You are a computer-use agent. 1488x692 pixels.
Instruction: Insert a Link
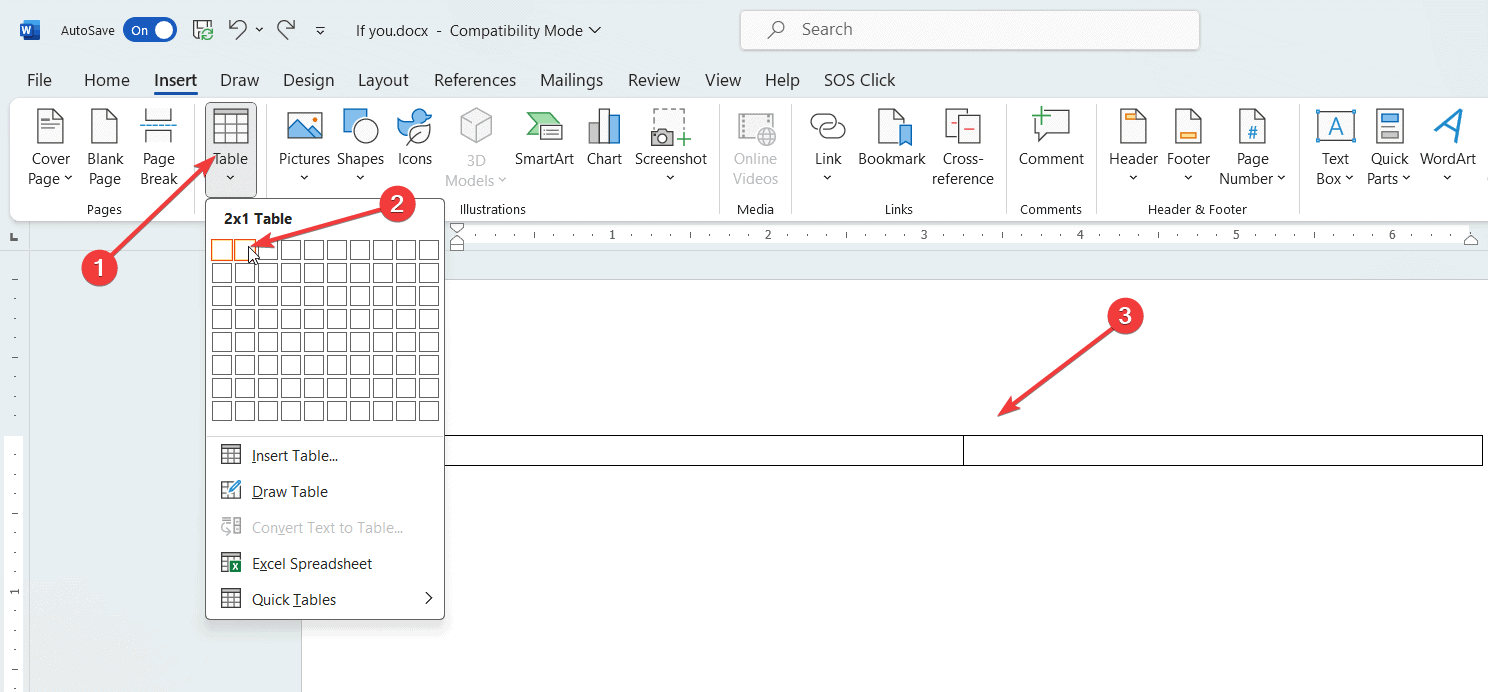pyautogui.click(x=828, y=148)
